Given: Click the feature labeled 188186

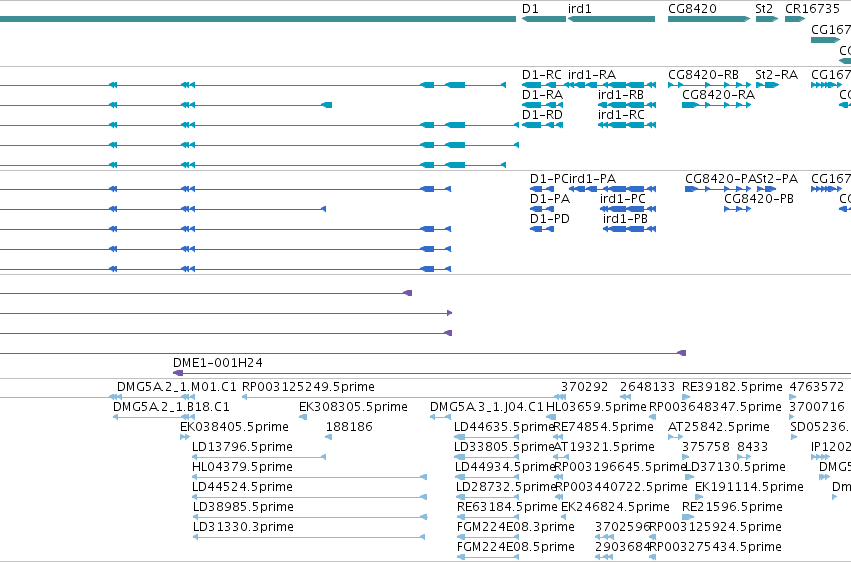Looking at the screenshot, I should click(328, 438).
